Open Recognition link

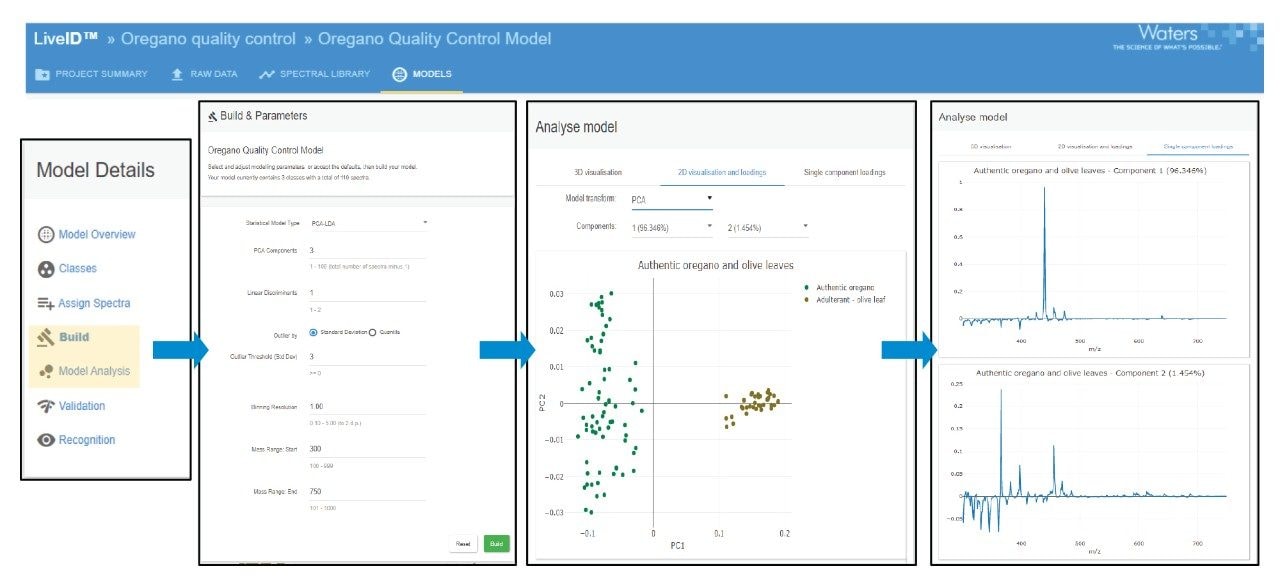(x=87, y=440)
